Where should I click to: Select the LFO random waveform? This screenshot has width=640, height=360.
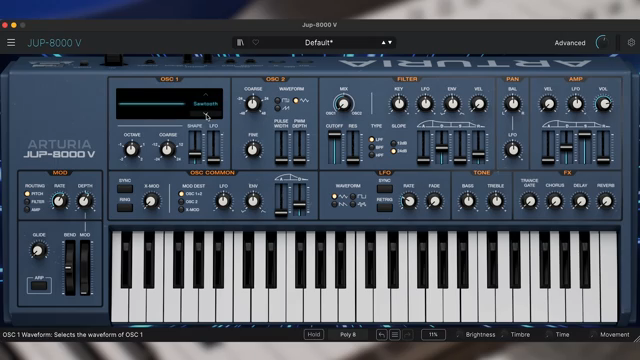(x=353, y=204)
